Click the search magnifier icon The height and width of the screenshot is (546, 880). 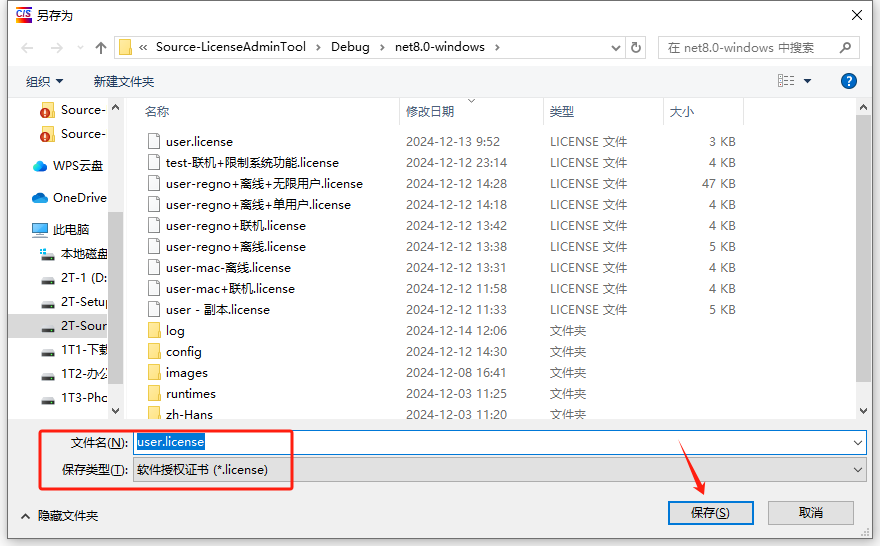(845, 48)
